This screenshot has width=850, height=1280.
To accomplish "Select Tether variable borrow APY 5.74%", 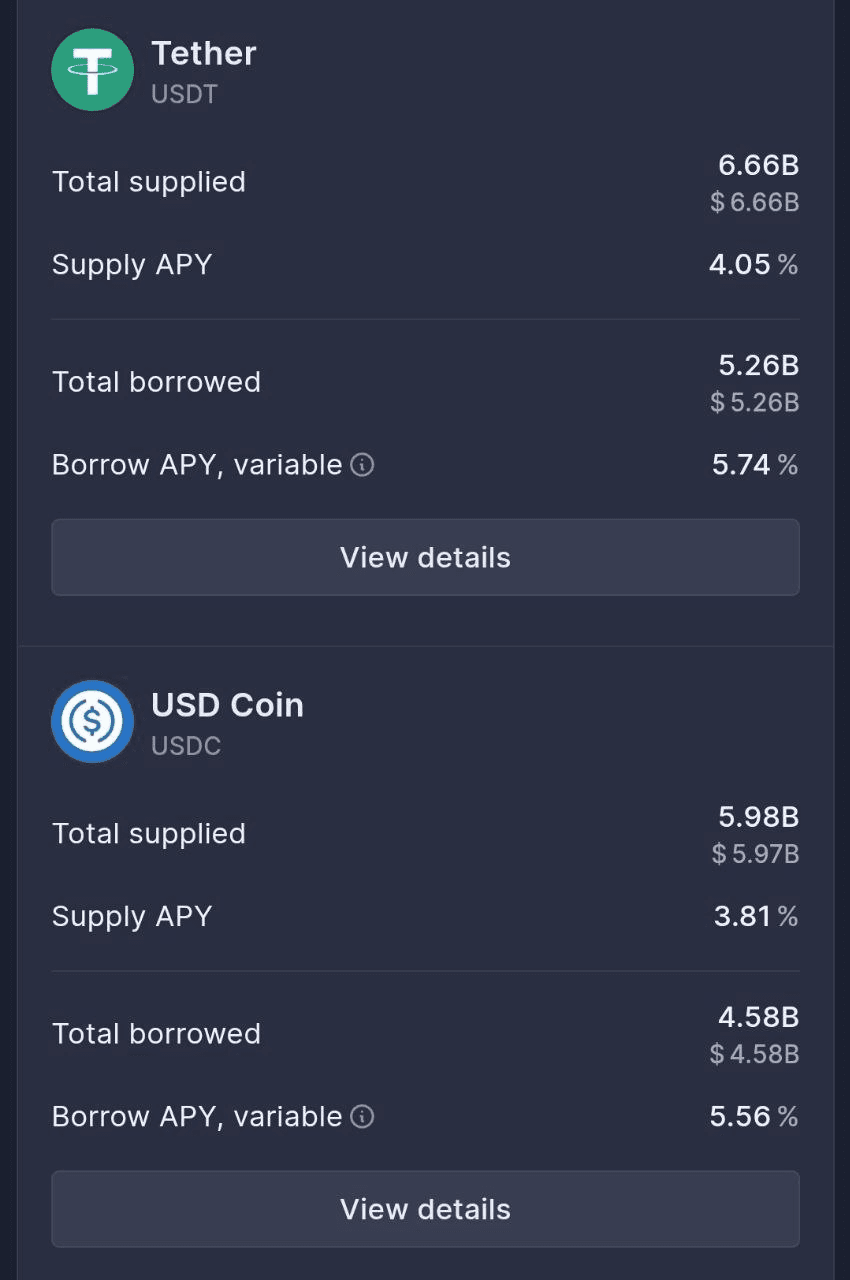I will pos(754,465).
